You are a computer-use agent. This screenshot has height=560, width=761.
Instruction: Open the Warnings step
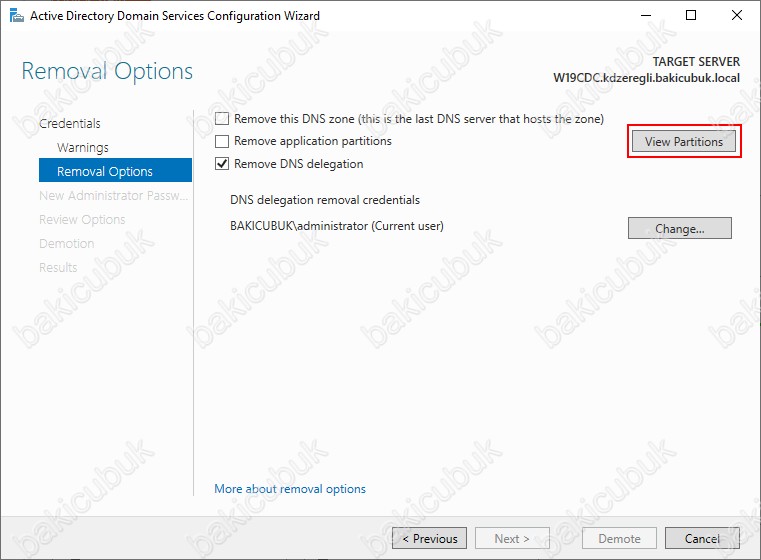pyautogui.click(x=83, y=148)
